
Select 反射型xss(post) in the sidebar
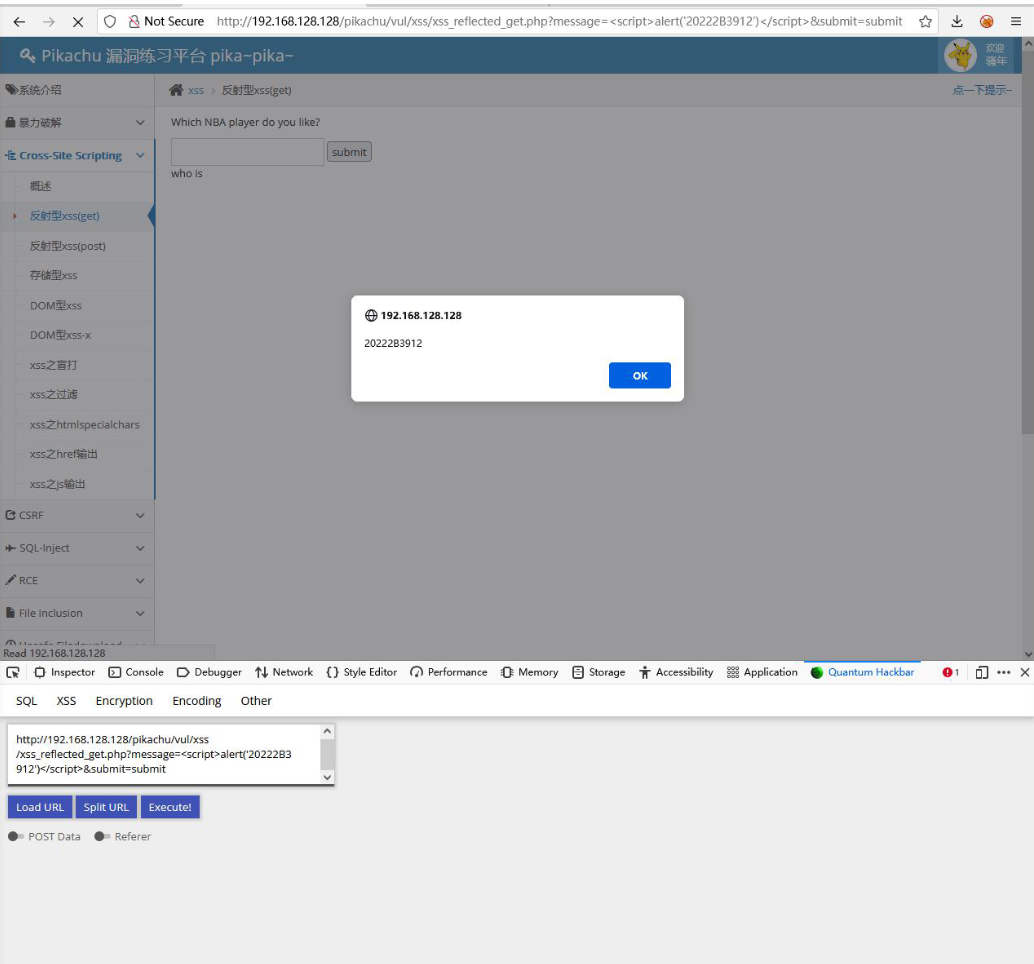point(67,246)
